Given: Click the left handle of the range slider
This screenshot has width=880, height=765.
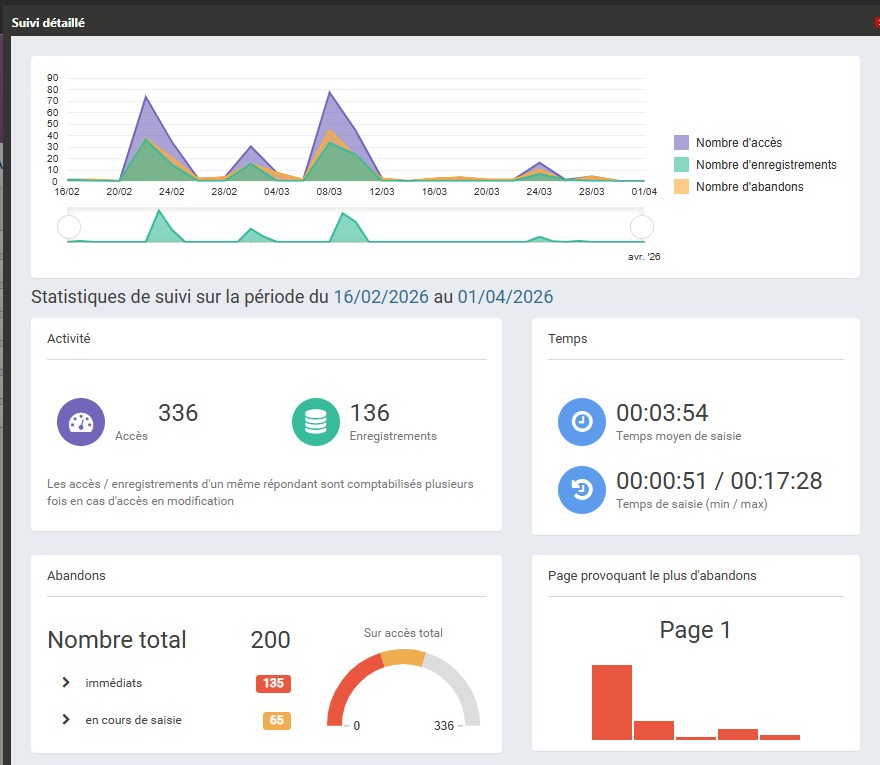Looking at the screenshot, I should (69, 227).
